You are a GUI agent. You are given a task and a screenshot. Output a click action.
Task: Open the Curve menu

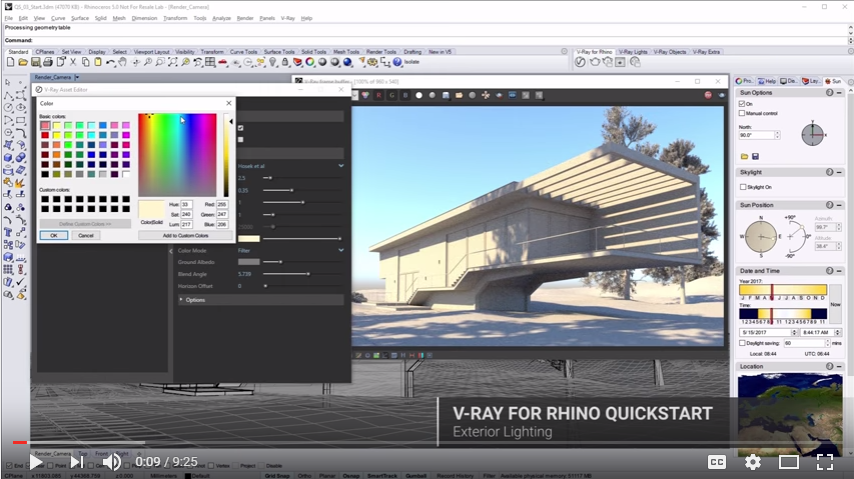[x=58, y=18]
